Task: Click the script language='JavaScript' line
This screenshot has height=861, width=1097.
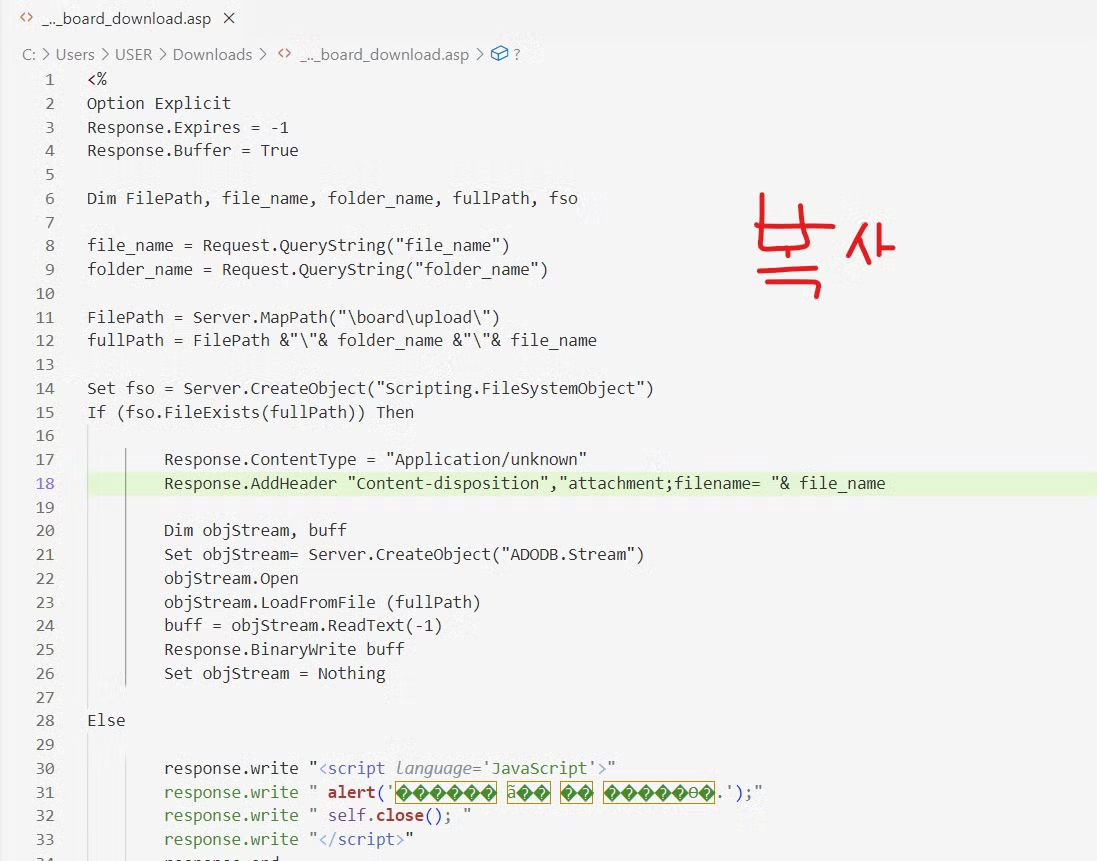Action: pos(390,769)
